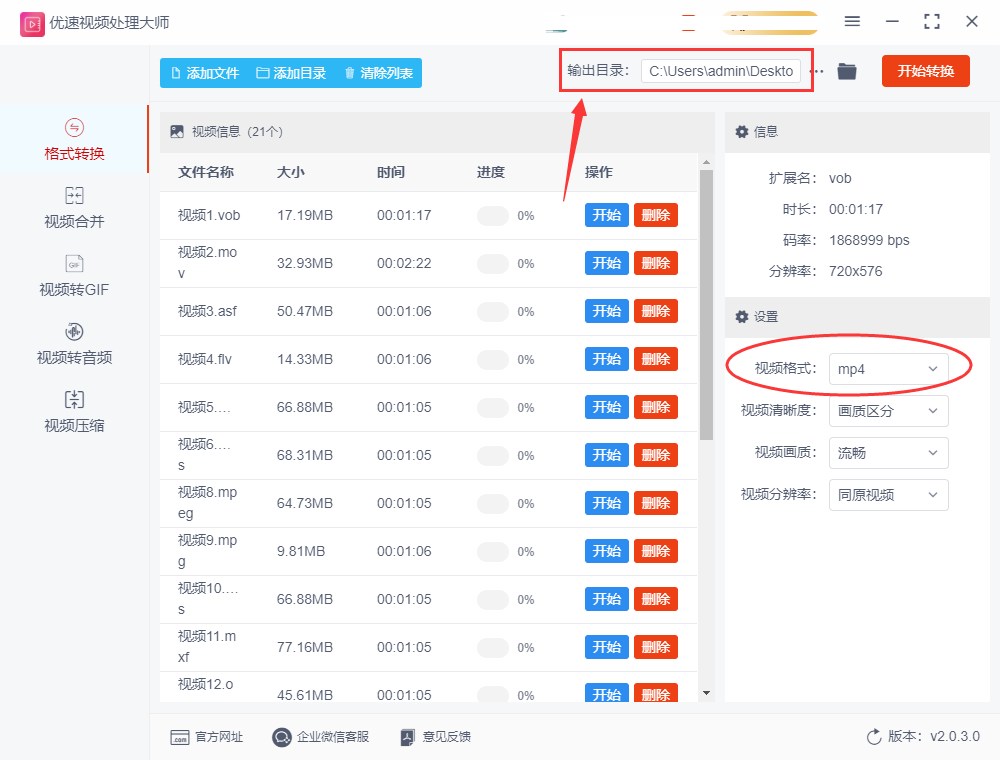The width and height of the screenshot is (1000, 760).
Task: Click the output directory path field
Action: (721, 71)
